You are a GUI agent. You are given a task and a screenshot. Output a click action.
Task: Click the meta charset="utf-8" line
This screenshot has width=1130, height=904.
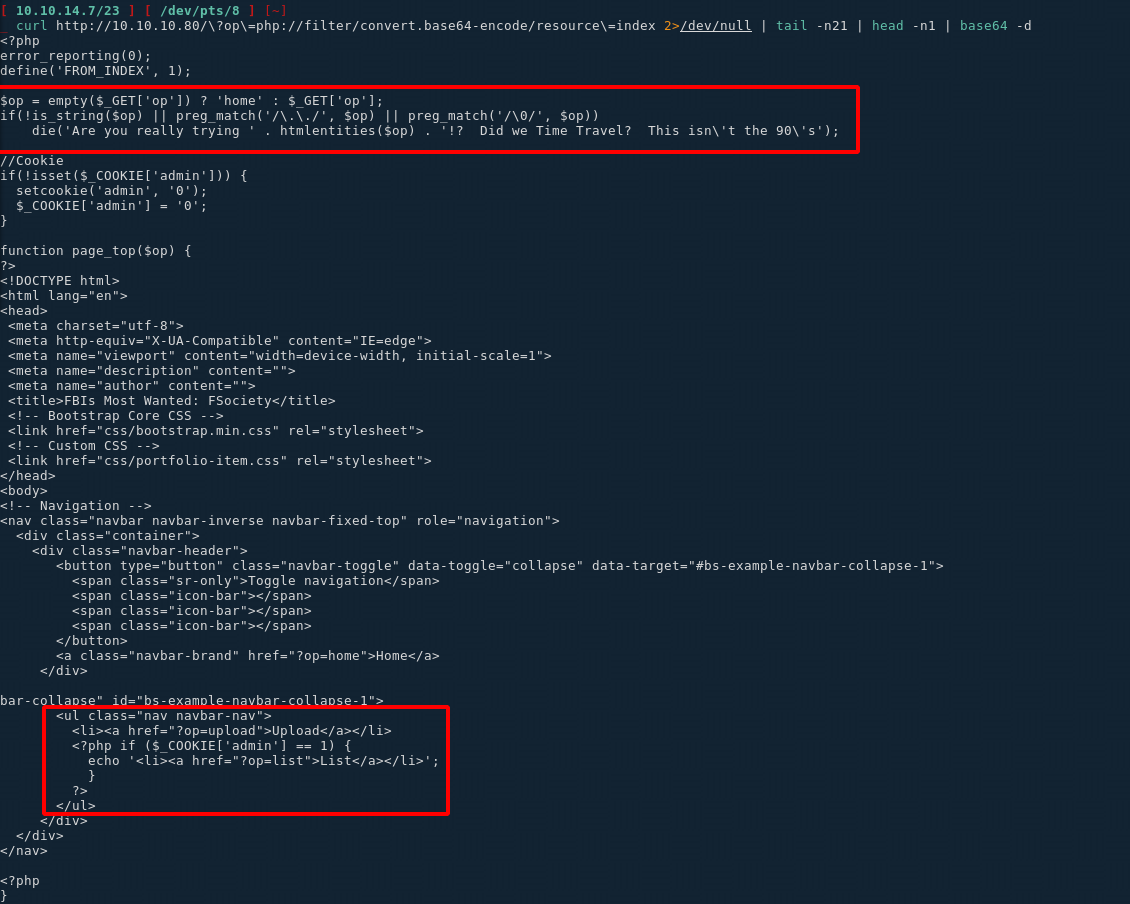pos(96,326)
